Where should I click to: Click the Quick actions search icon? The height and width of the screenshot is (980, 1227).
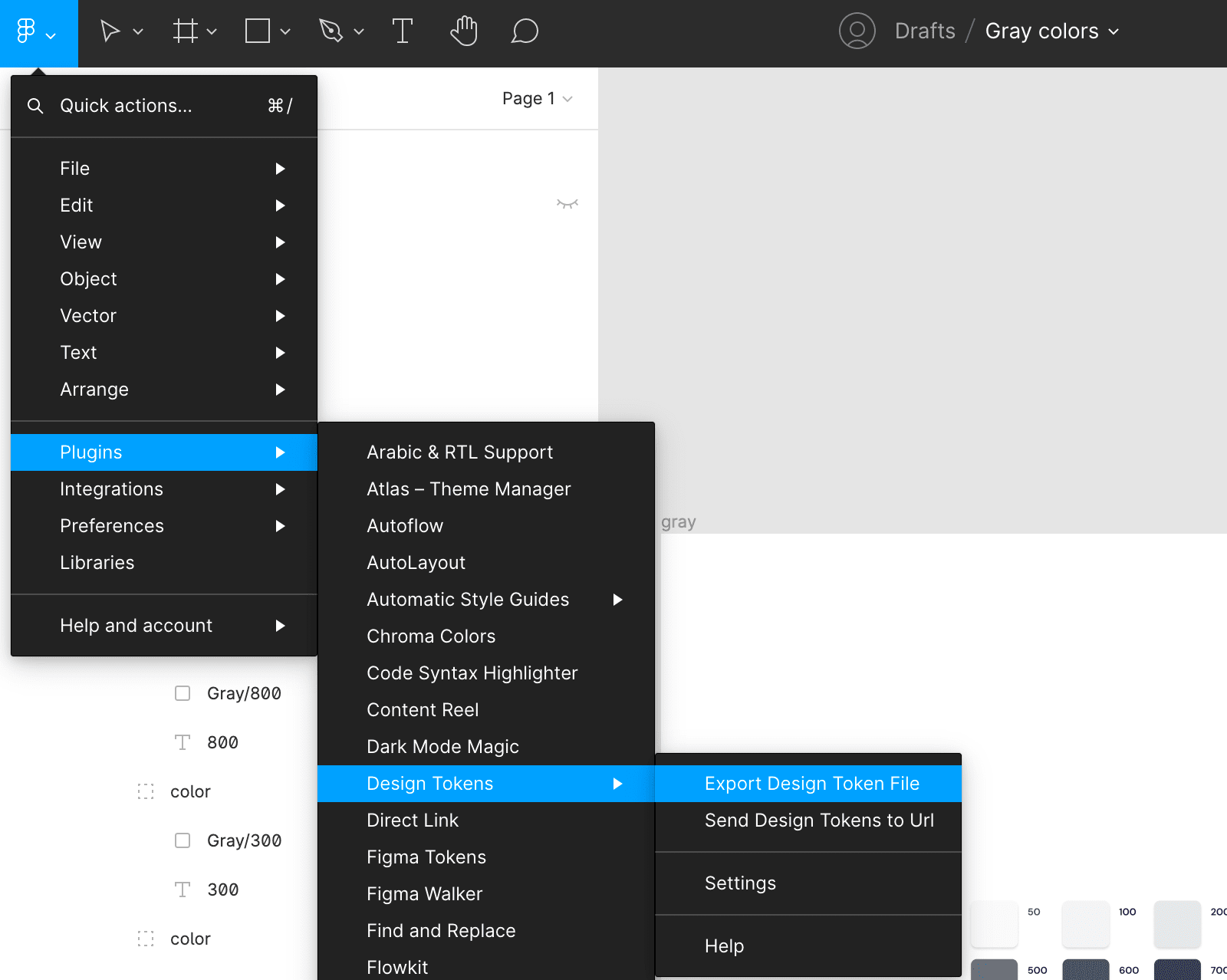(35, 106)
